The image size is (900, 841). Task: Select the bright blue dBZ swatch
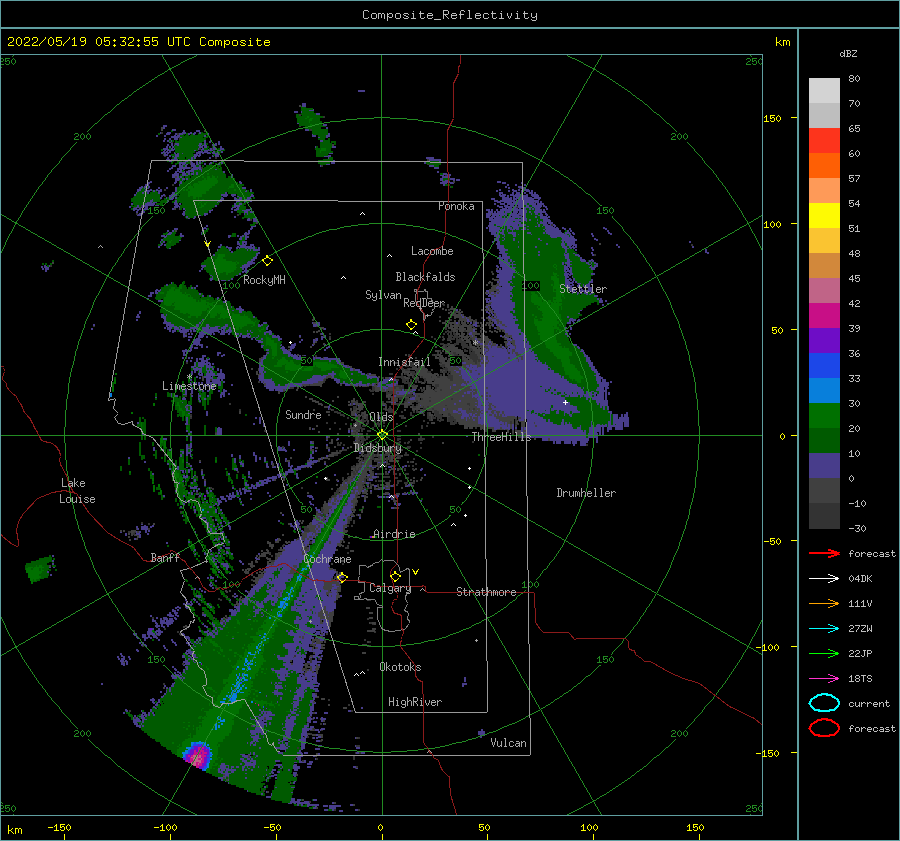[824, 365]
